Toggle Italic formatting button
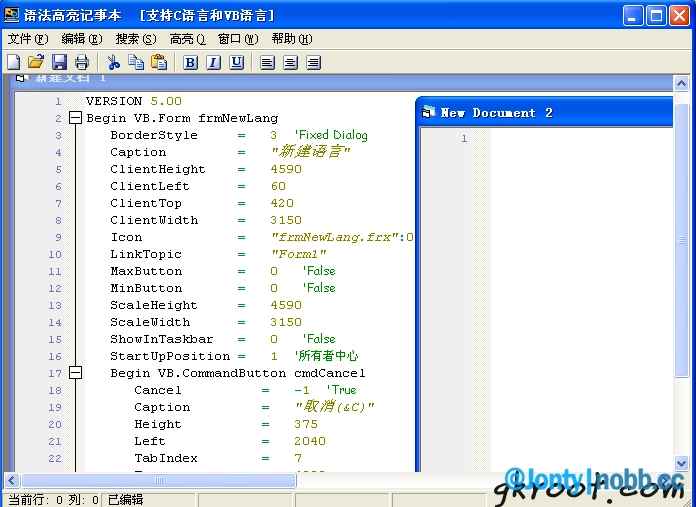The width and height of the screenshot is (696, 507). pyautogui.click(x=213, y=62)
